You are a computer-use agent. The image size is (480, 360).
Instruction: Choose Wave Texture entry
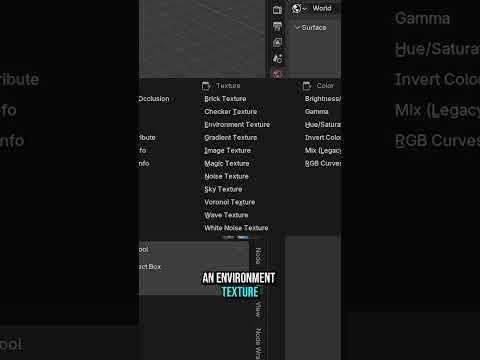click(226, 215)
